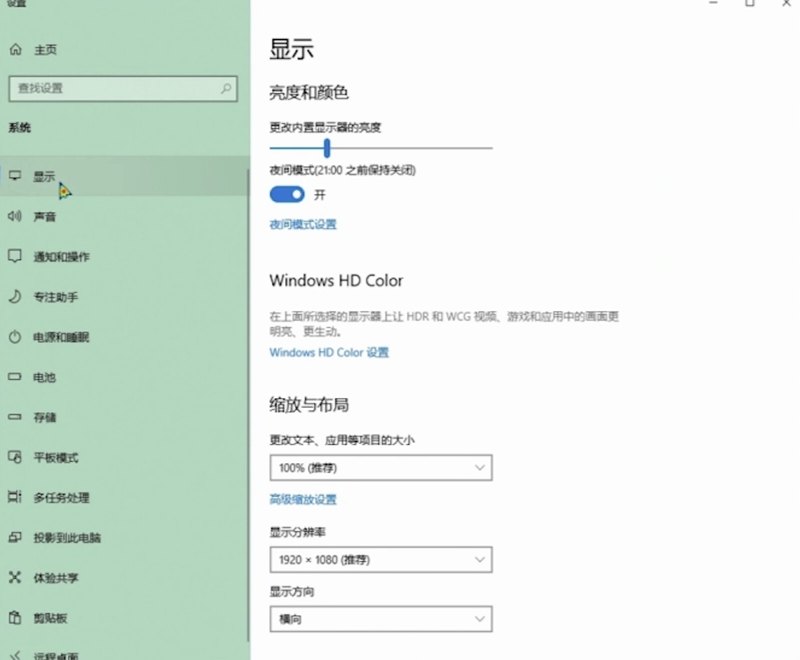Click the 显示分辨率 label

point(297,532)
